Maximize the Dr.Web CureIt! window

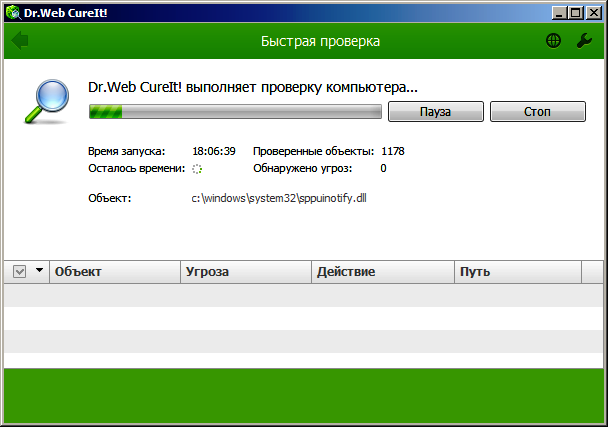coord(576,13)
